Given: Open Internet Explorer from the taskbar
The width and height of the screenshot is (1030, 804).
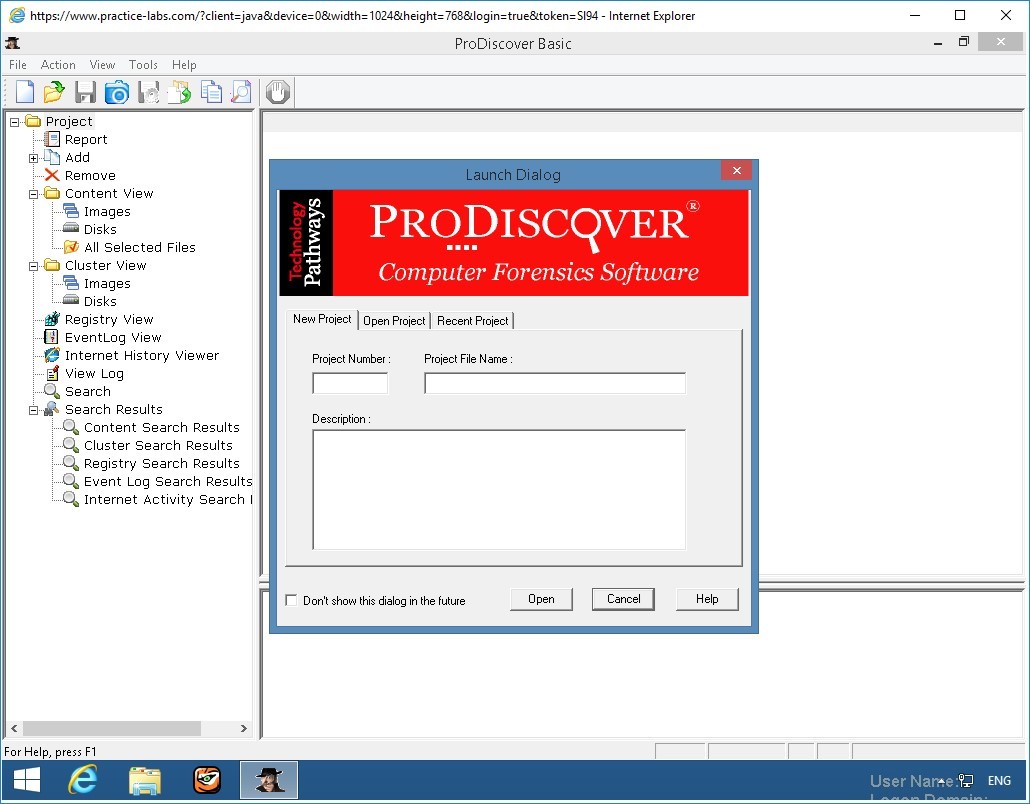Looking at the screenshot, I should (83, 780).
